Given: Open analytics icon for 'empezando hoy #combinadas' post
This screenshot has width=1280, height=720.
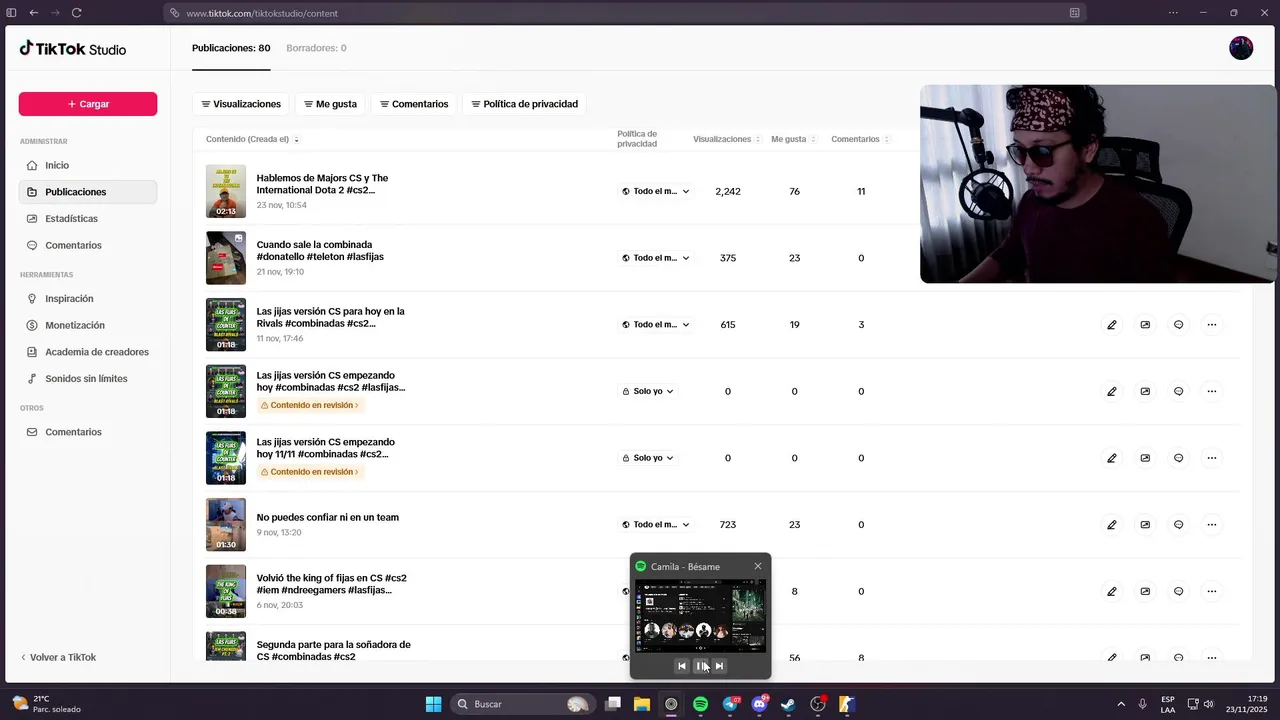Looking at the screenshot, I should (x=1145, y=391).
